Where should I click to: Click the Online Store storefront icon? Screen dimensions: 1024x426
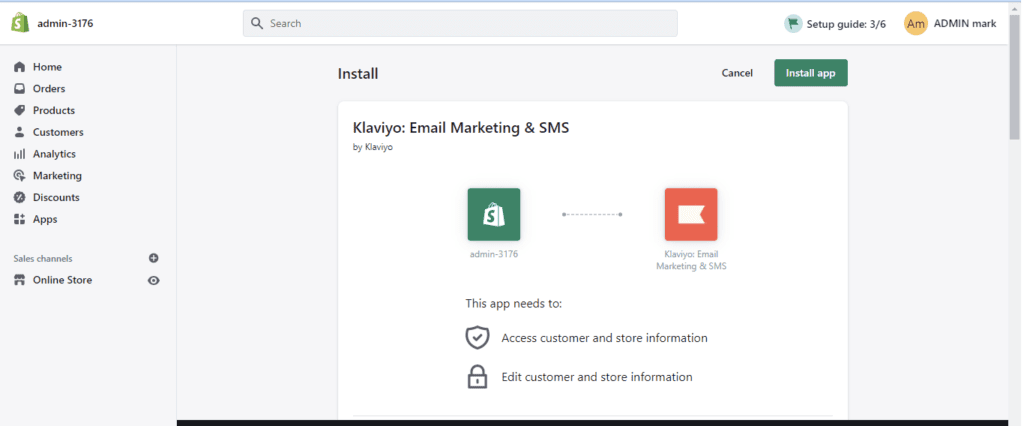click(20, 280)
